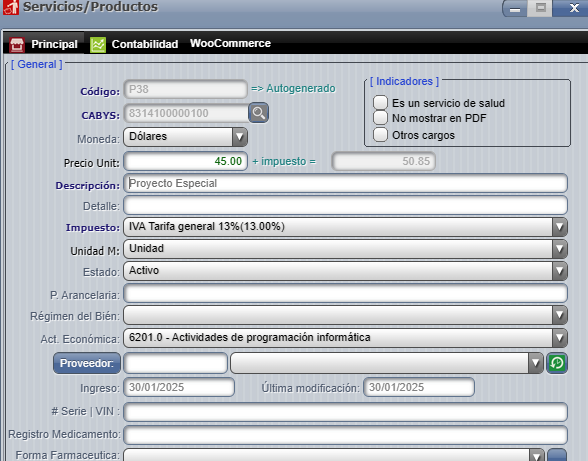Click the Precio Unit field with 45.00

tap(185, 161)
